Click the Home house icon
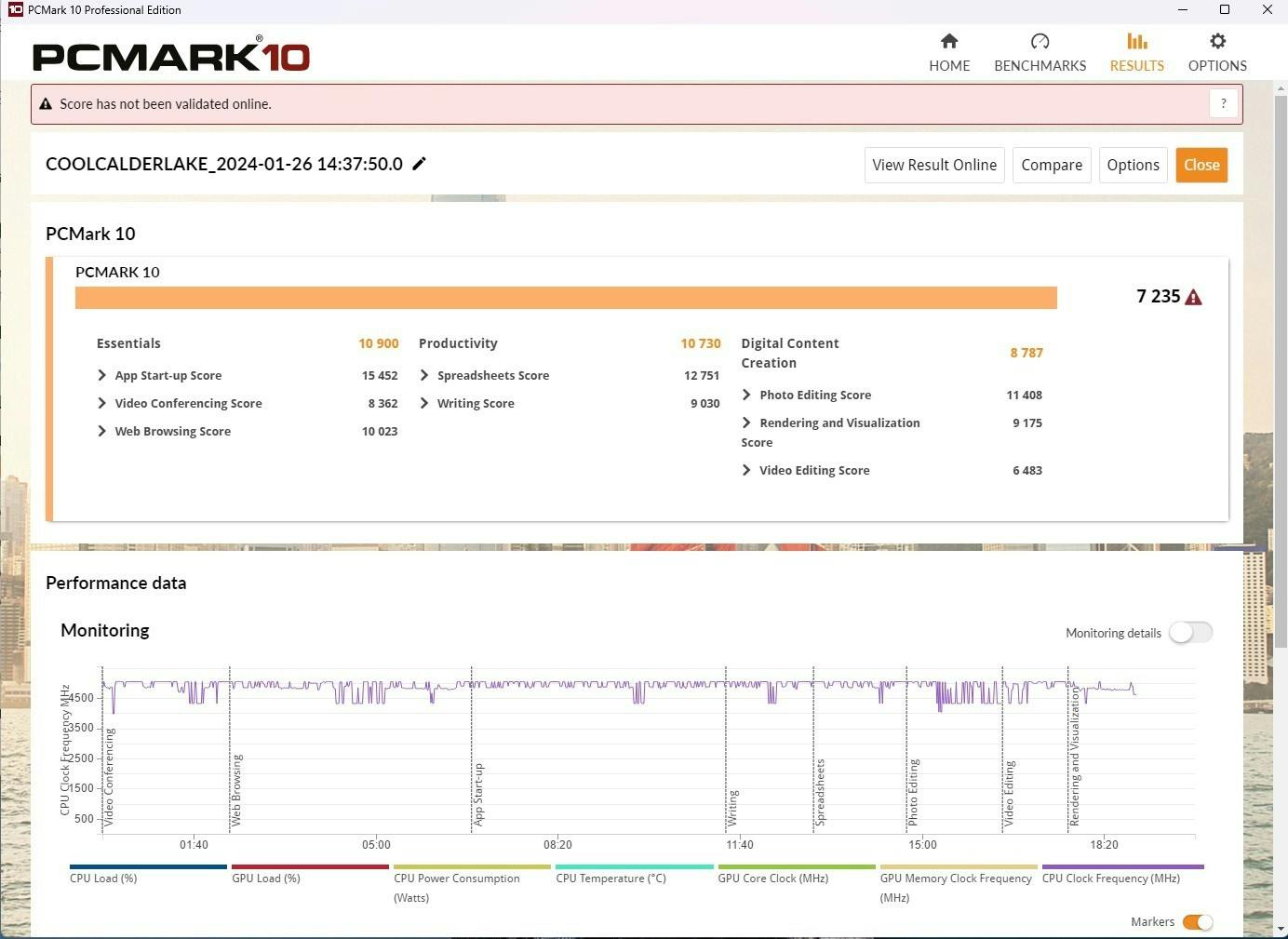The image size is (1288, 939). [x=949, y=42]
